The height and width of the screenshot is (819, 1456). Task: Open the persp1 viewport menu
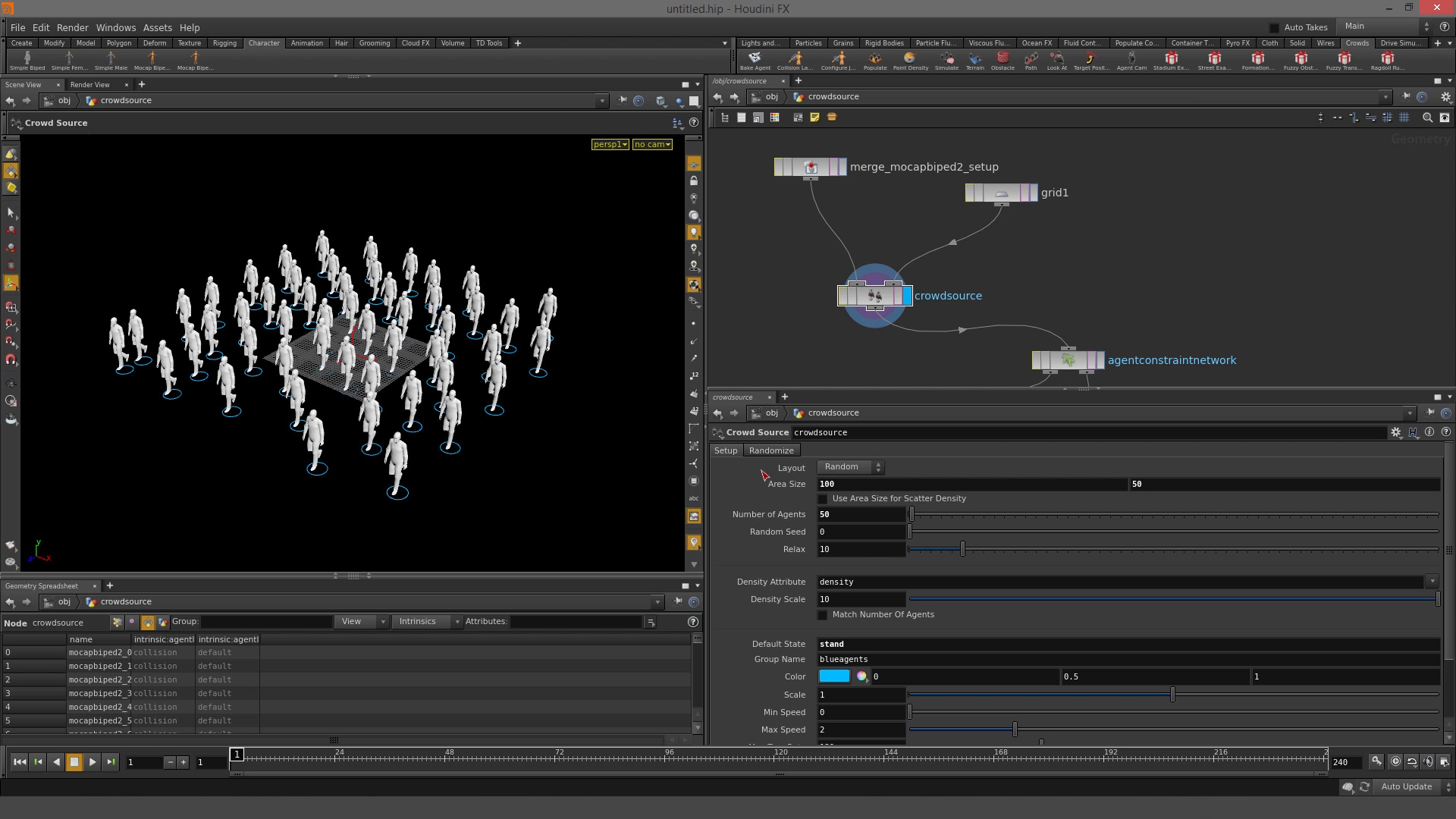click(610, 144)
